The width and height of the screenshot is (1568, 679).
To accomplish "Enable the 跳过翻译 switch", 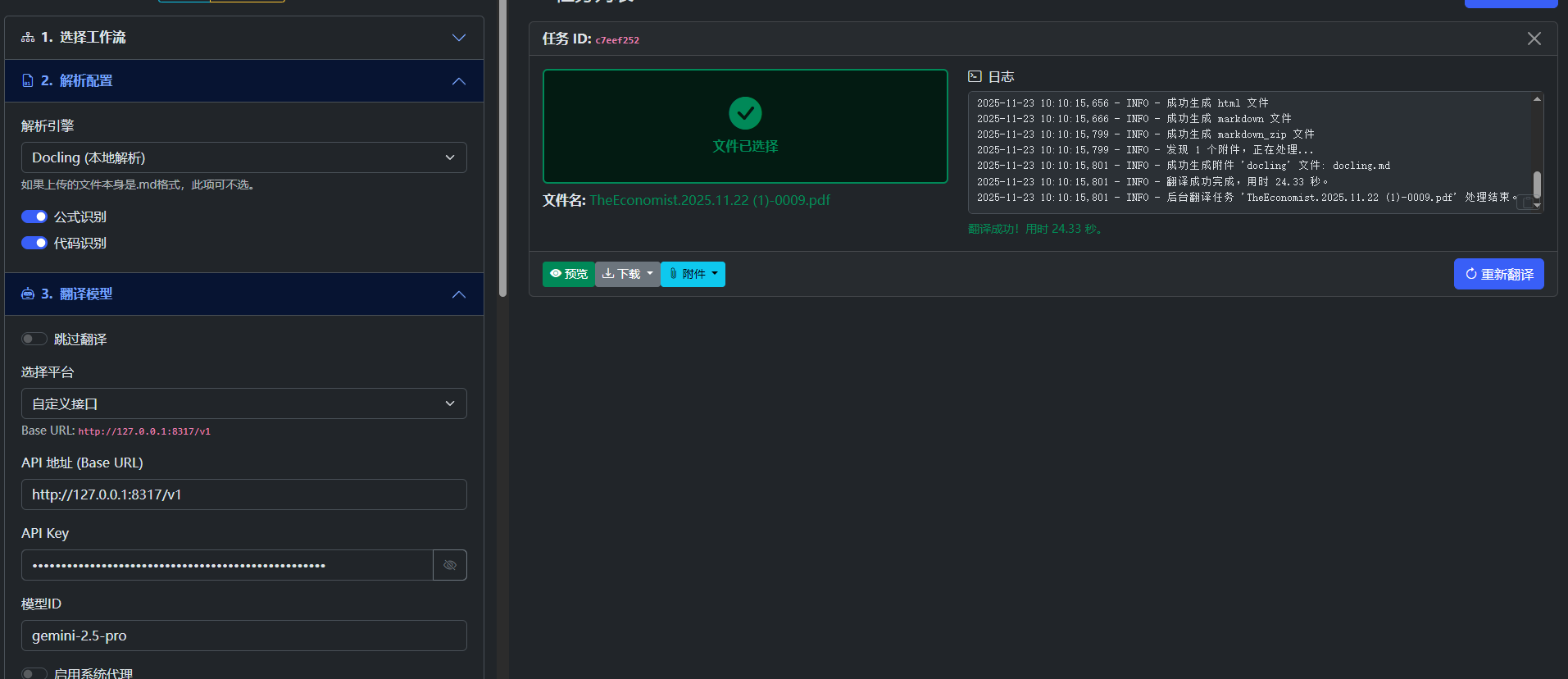I will (34, 339).
